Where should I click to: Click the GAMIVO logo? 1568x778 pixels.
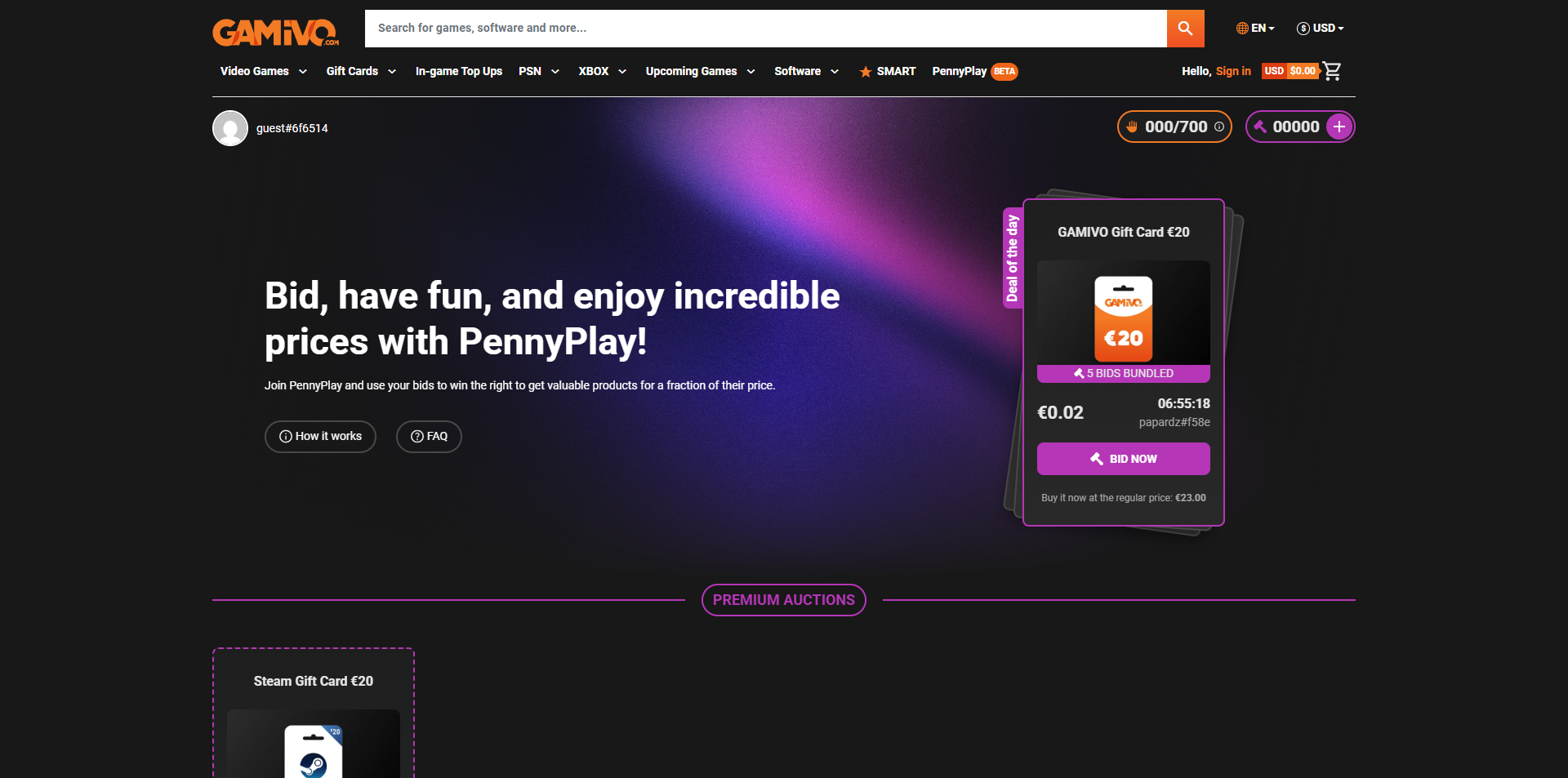point(276,32)
